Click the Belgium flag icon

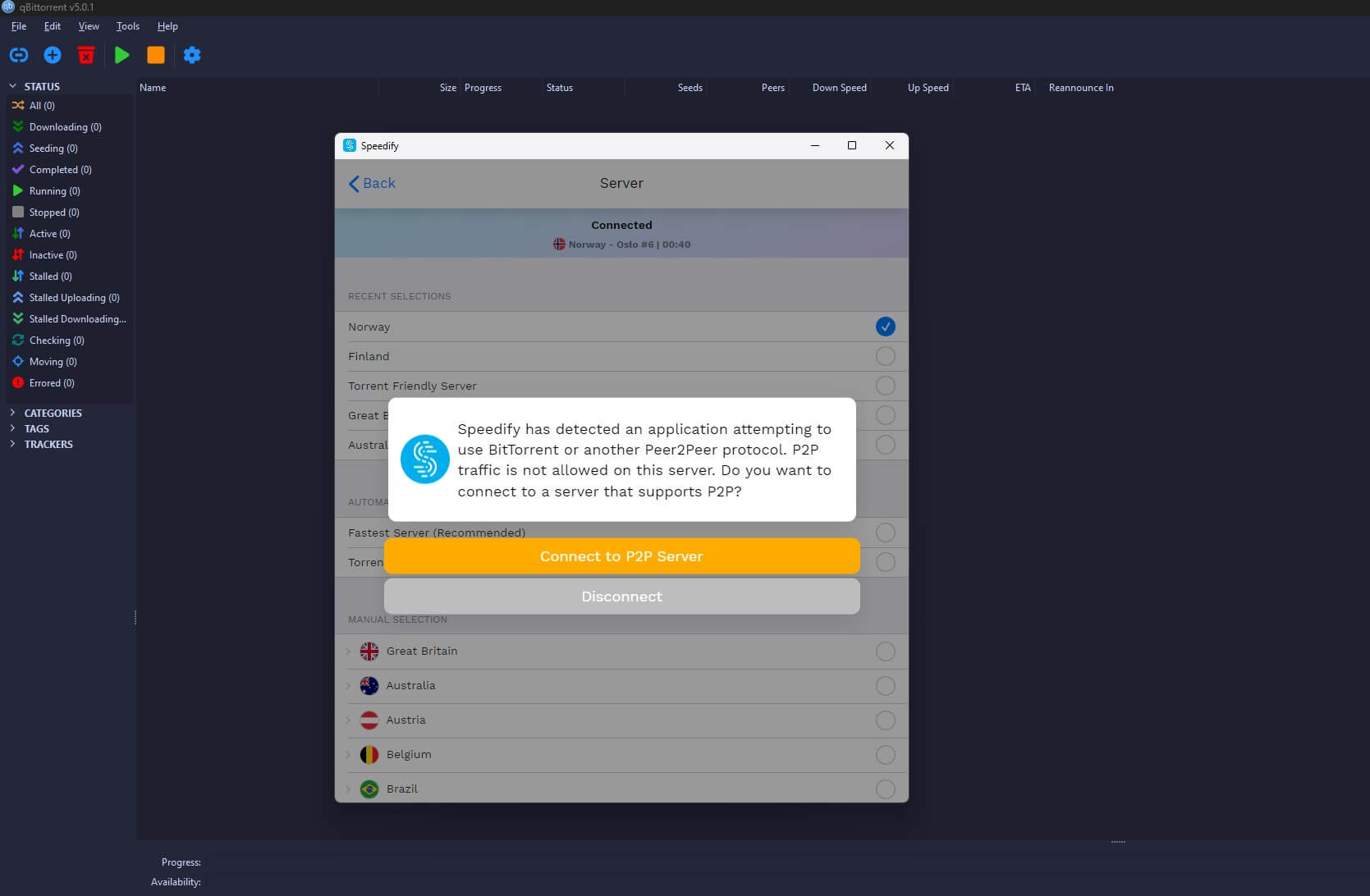(369, 755)
